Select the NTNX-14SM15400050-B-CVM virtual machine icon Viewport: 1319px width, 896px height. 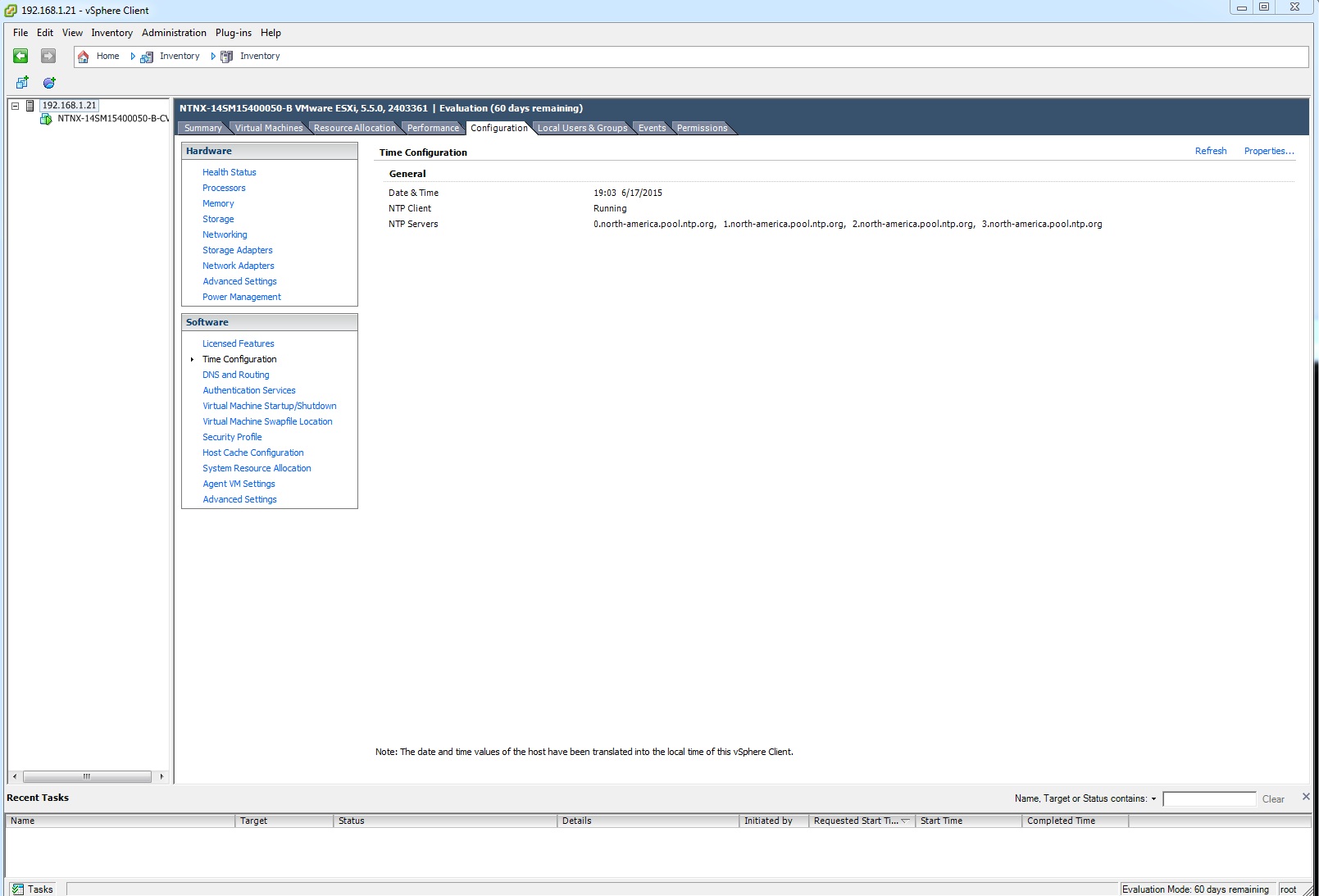point(47,119)
